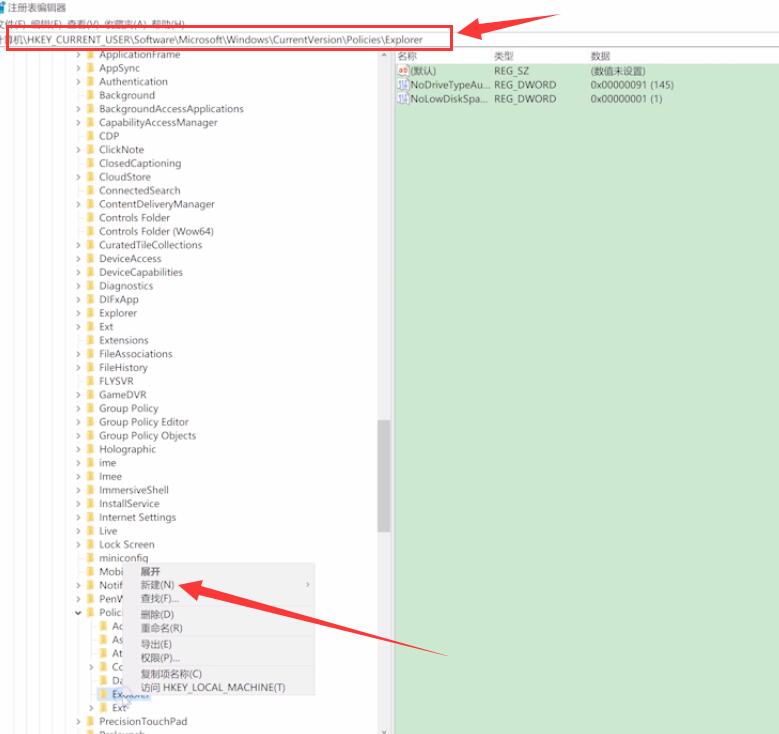Click the CloudStore folder icon
This screenshot has height=734, width=779.
90,177
